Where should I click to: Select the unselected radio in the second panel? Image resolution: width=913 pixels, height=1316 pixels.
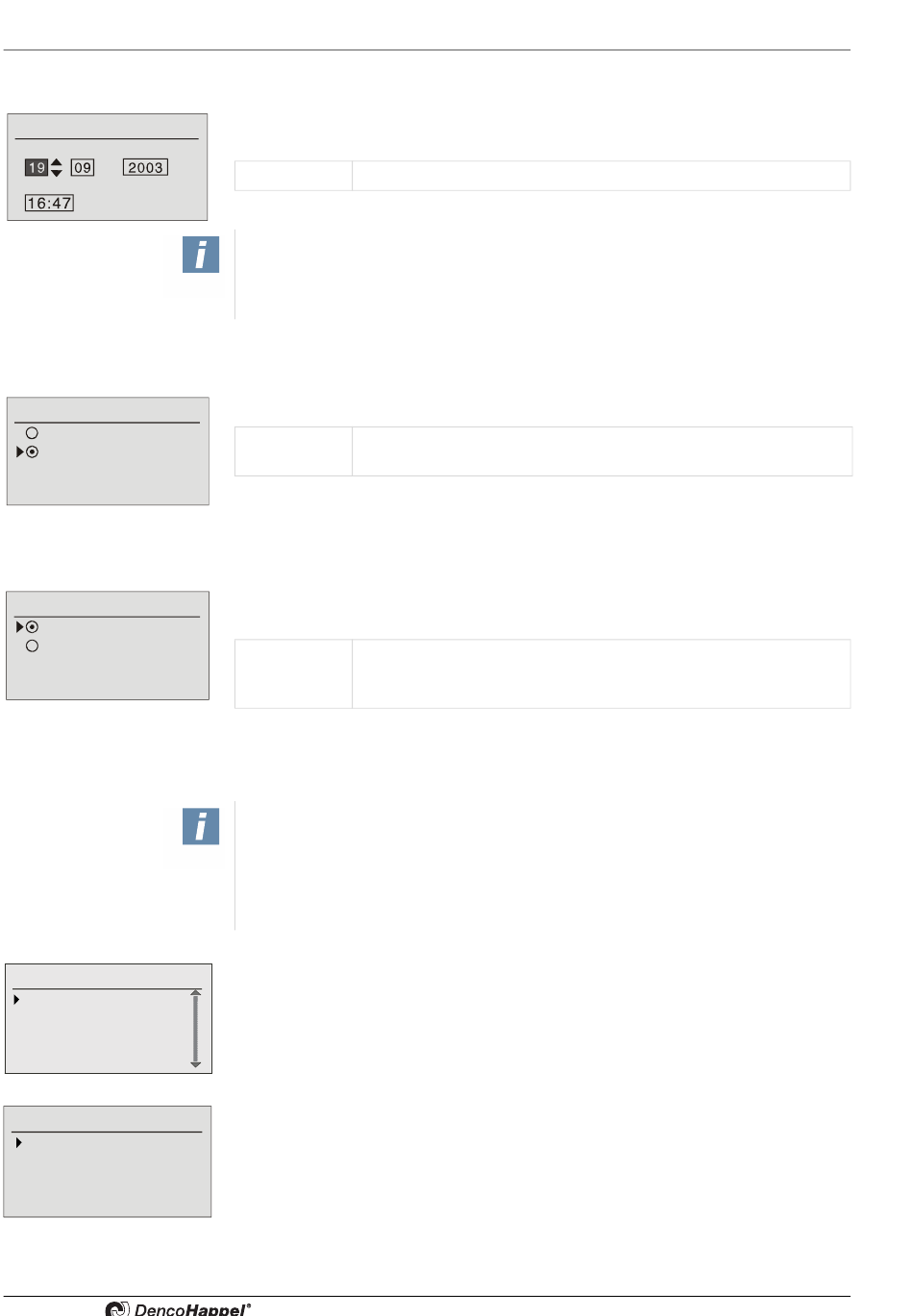tap(32, 433)
